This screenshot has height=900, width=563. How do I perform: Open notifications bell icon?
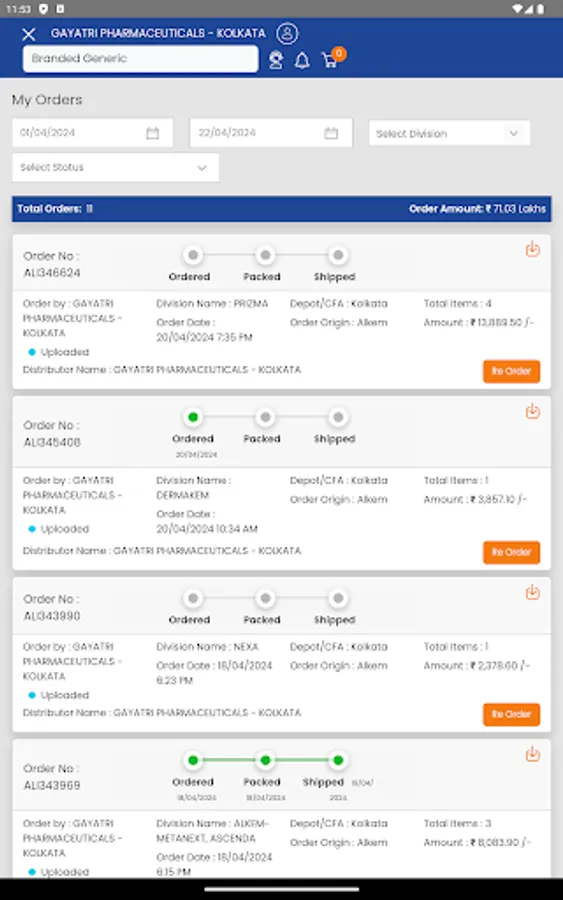[302, 60]
